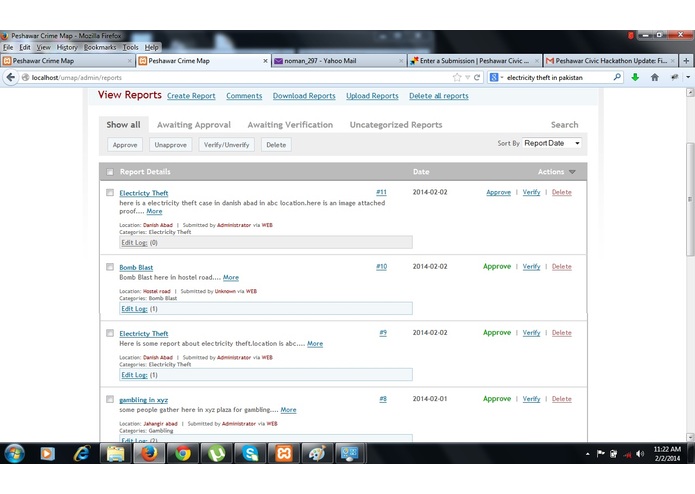Check the box for Electricty Theft report #9
The height and width of the screenshot is (494, 695).
click(110, 333)
